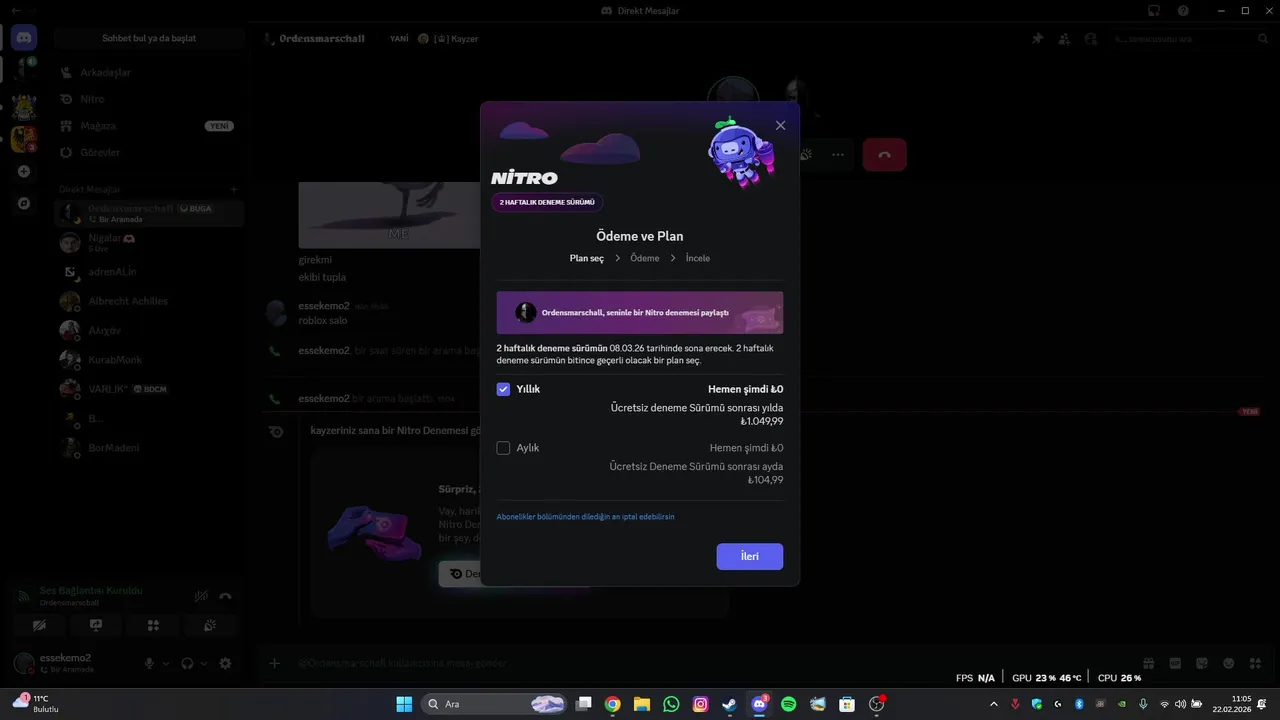Show hidden system tray icons
The height and width of the screenshot is (720, 1280).
(x=993, y=704)
